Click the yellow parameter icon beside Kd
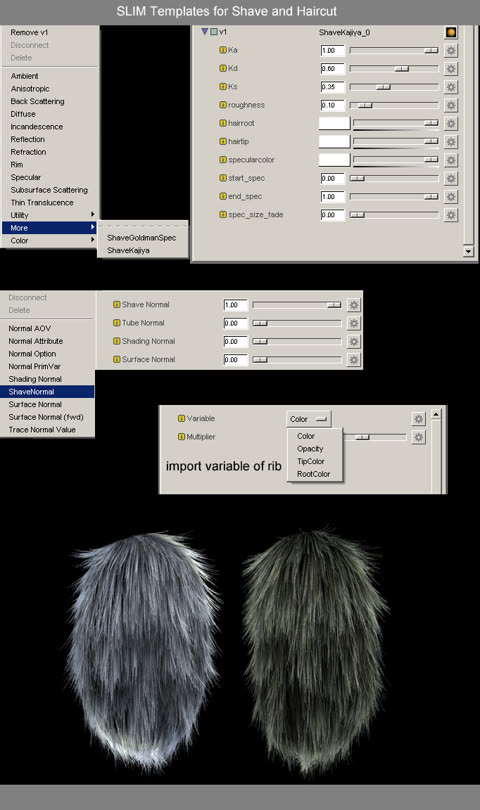Screen dimensions: 480x810 (223, 68)
